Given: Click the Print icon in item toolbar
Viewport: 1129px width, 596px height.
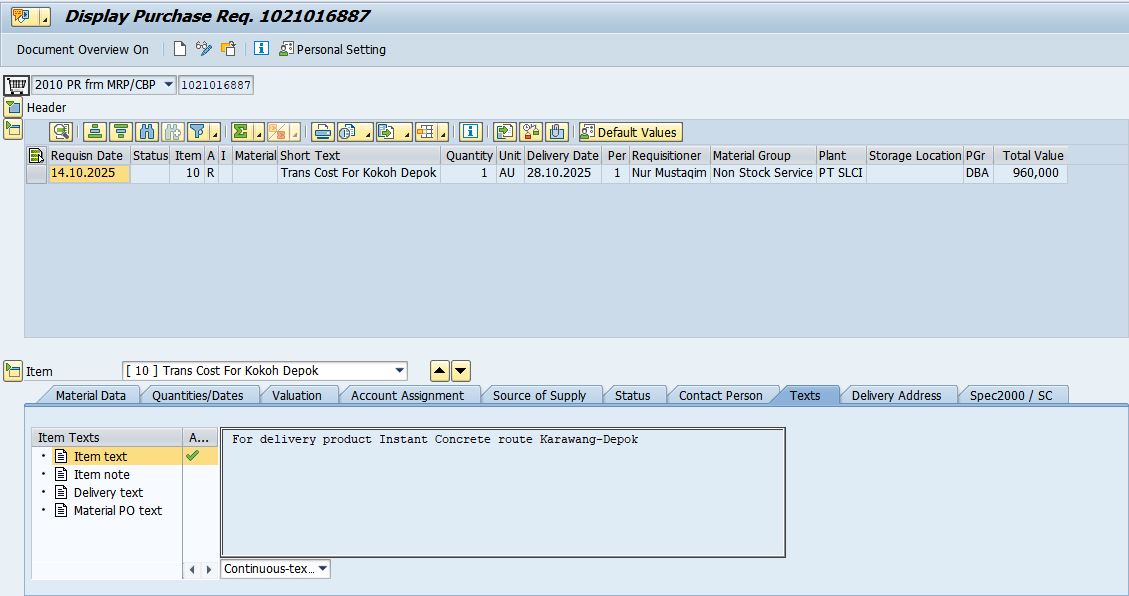Looking at the screenshot, I should 322,132.
